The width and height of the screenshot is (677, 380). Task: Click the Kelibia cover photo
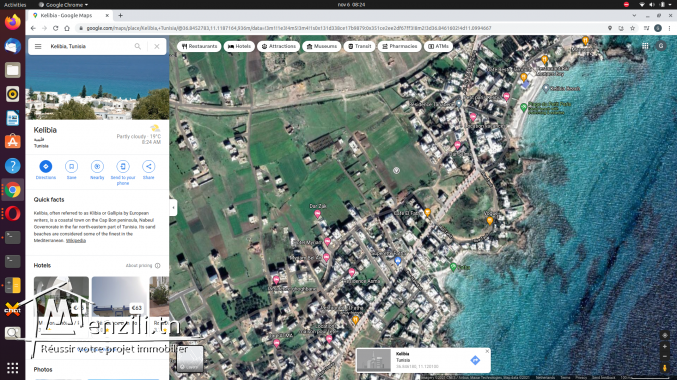click(98, 88)
